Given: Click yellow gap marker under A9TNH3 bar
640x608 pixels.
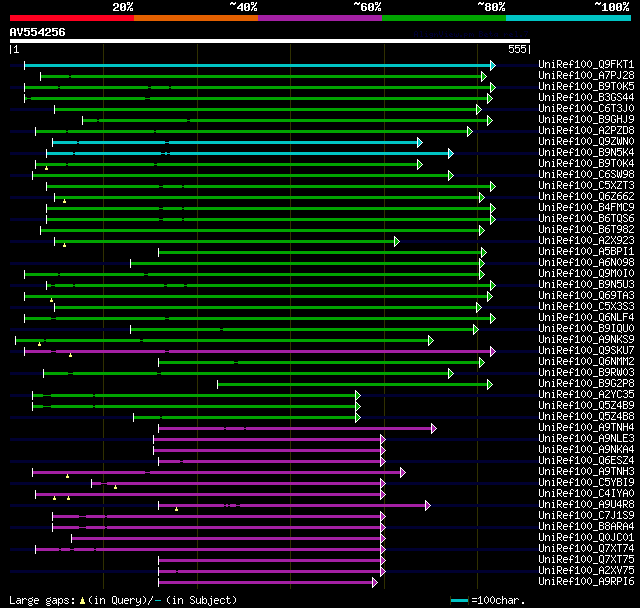Looking at the screenshot, I should [x=68, y=476].
